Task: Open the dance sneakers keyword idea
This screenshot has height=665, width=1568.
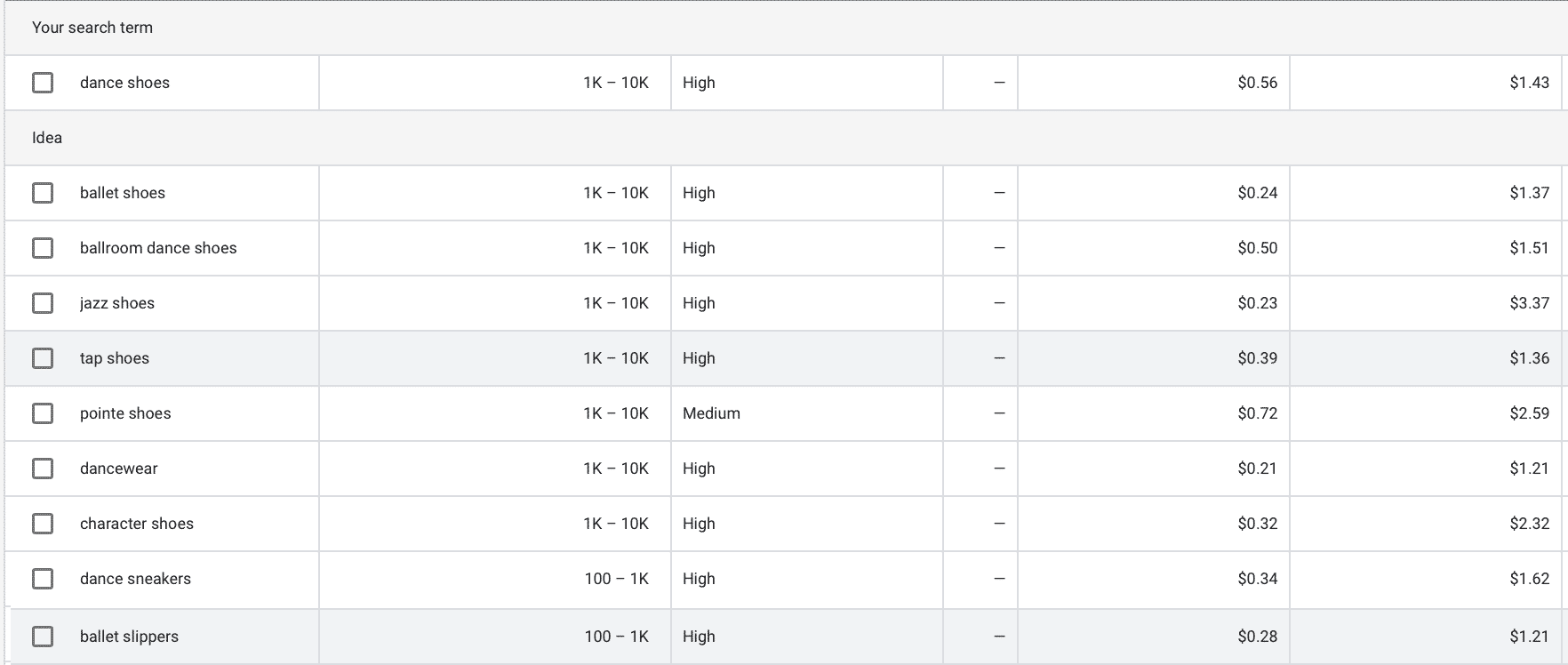Action: [135, 579]
